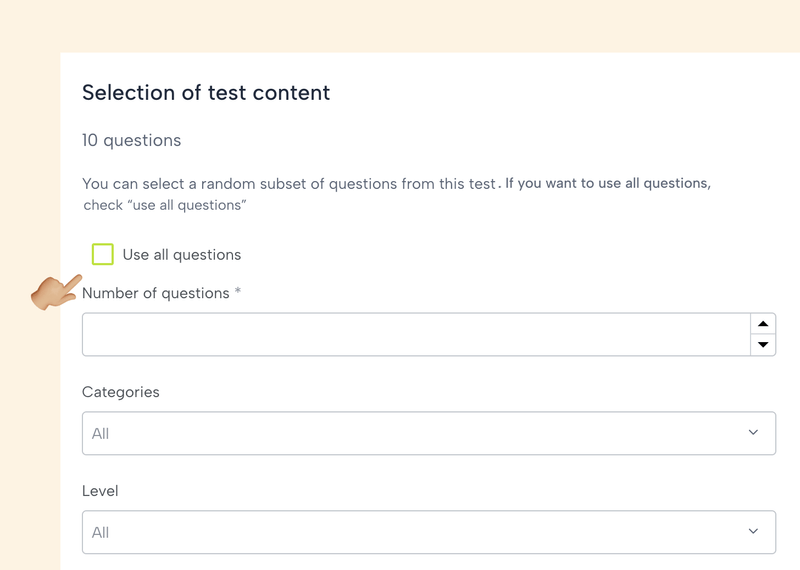Click the random subset description text
The image size is (800, 570).
tap(289, 184)
